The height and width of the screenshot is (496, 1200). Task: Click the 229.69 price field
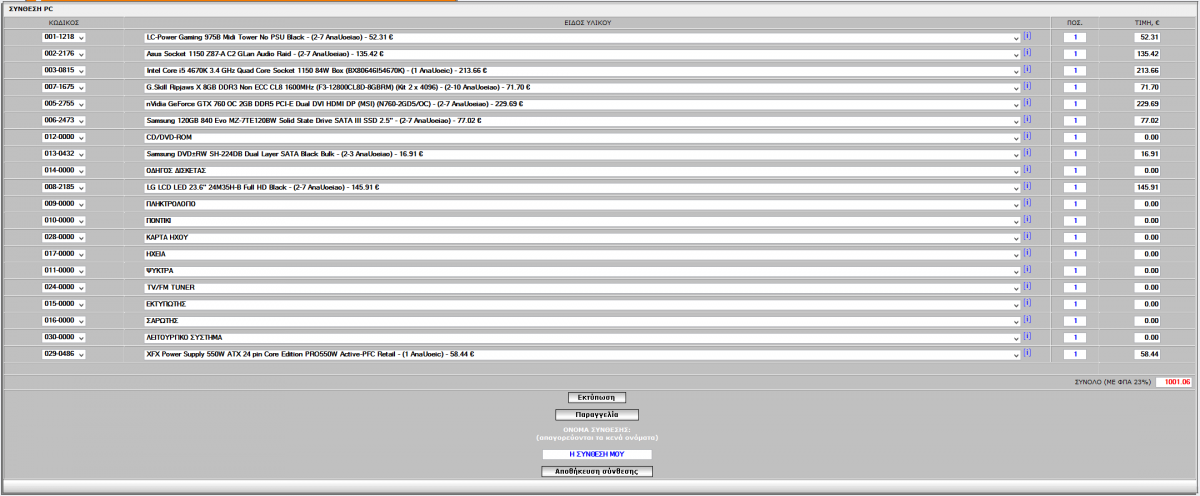(x=1147, y=104)
